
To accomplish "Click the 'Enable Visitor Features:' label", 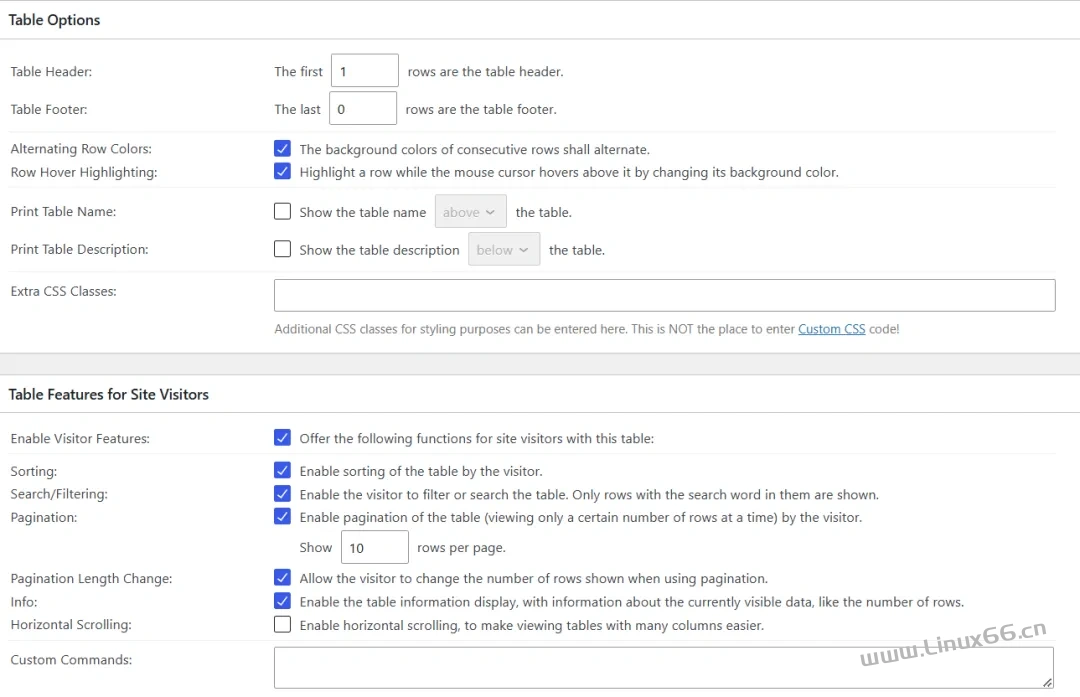I will [80, 439].
